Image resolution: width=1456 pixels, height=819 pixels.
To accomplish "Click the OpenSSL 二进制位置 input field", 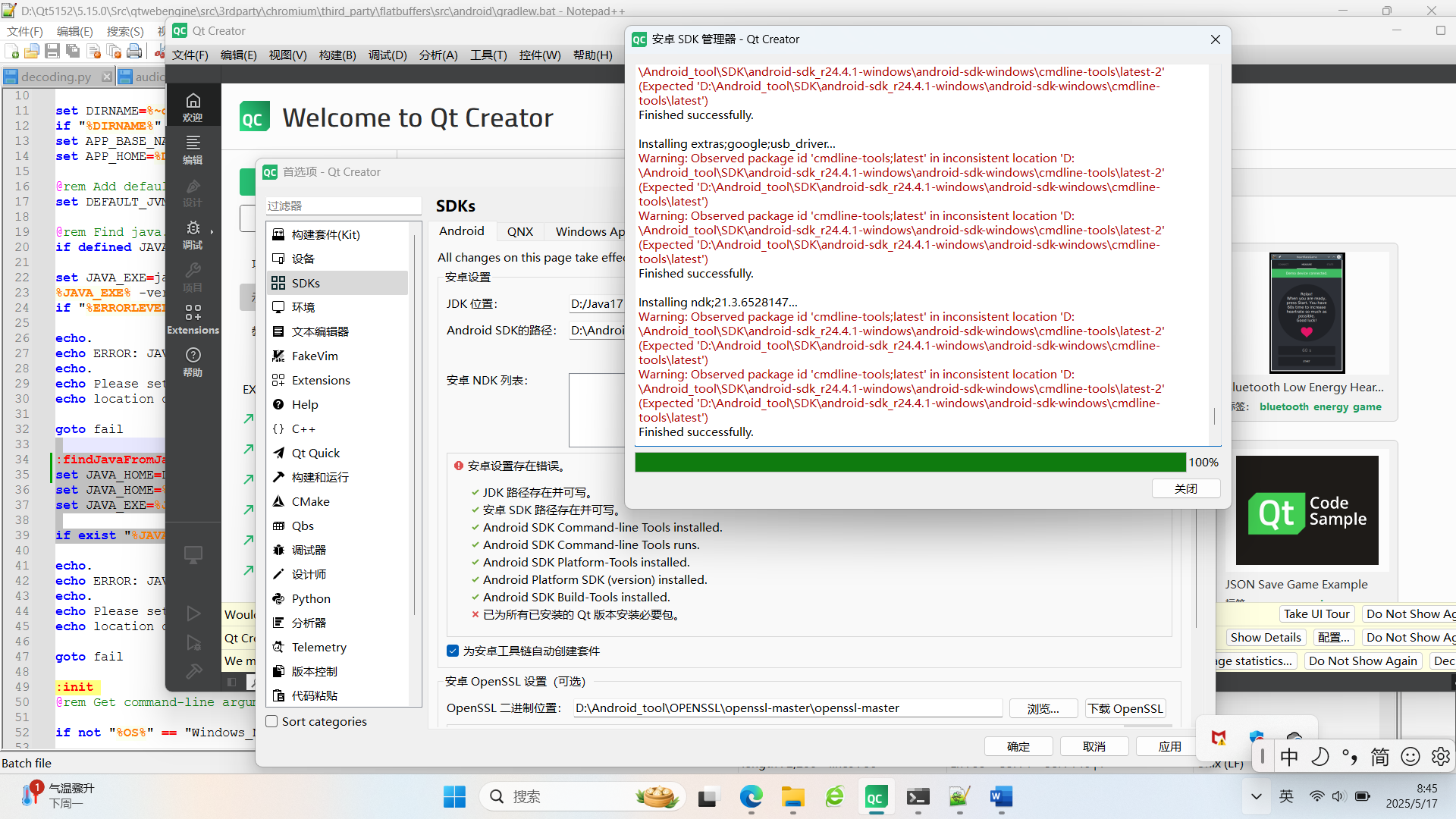I will [787, 708].
